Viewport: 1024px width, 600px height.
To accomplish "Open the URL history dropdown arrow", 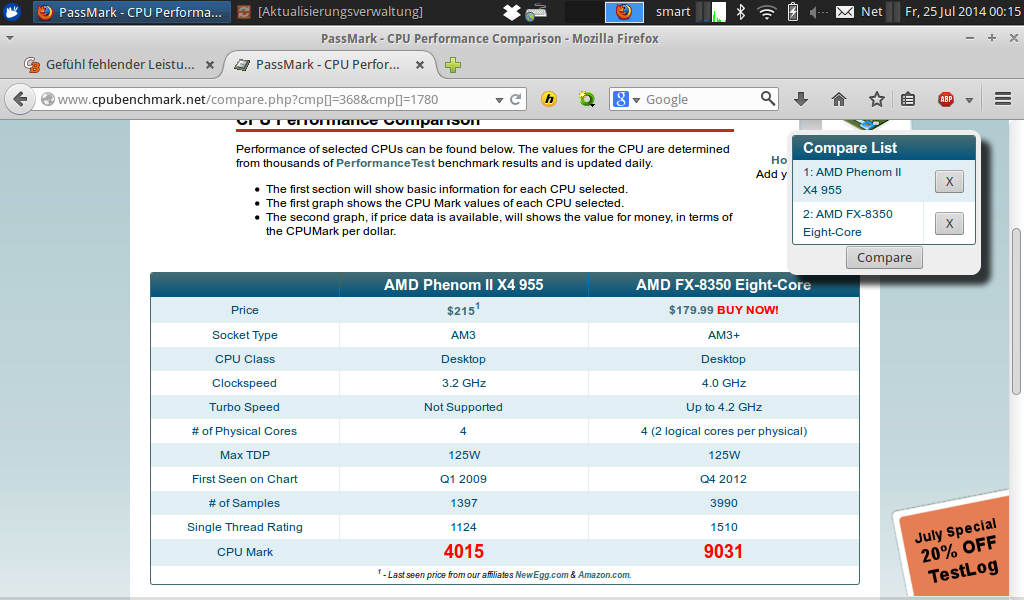I will pos(499,100).
